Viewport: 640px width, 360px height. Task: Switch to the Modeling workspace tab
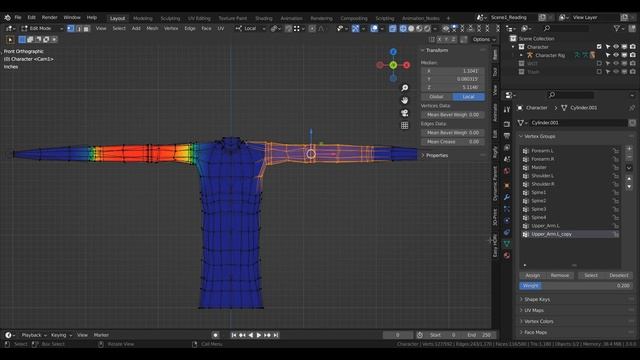point(142,18)
